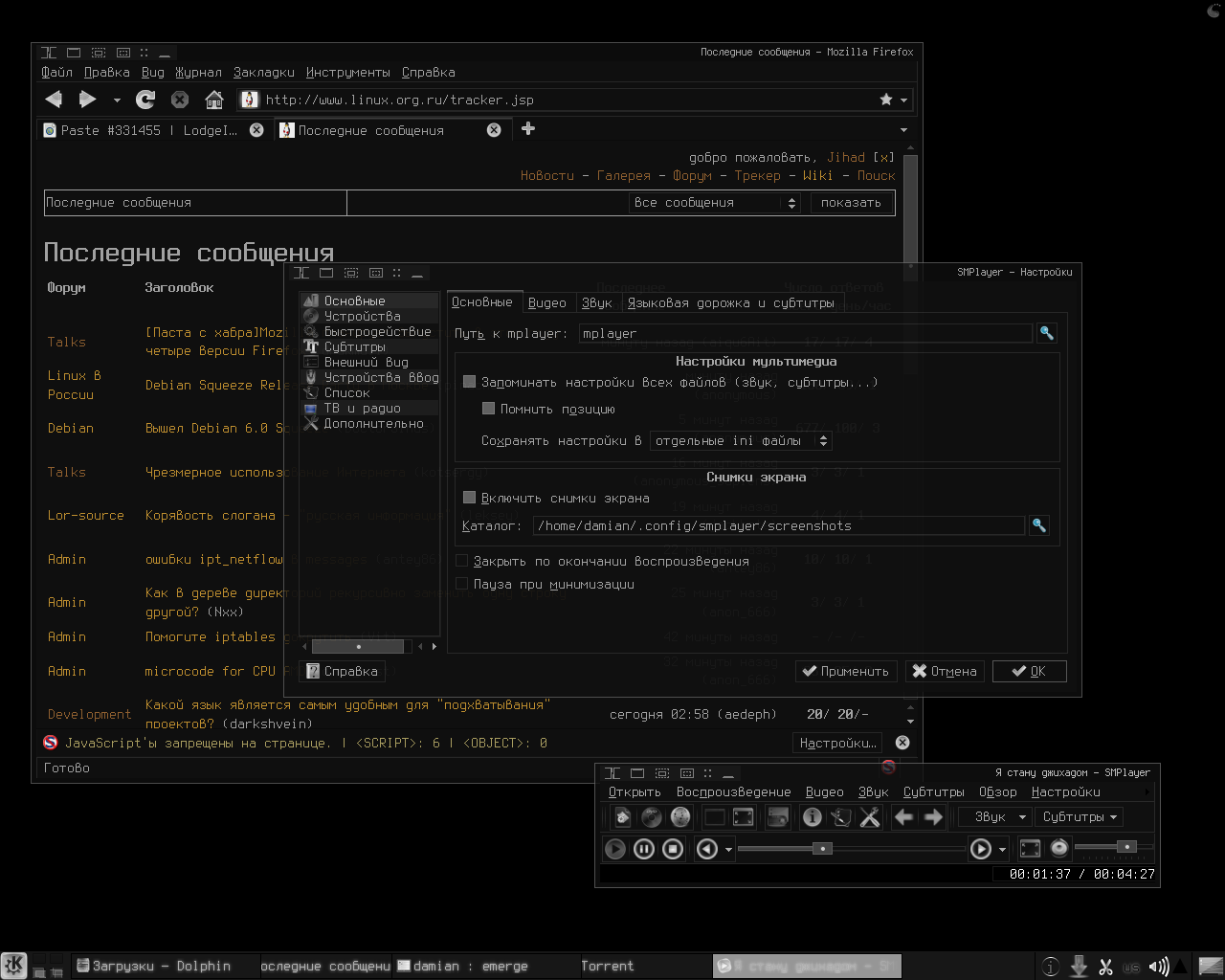Viewport: 1225px width, 980px height.
Task: Open the Firefox 'Инструменты' menu
Action: pos(348,72)
